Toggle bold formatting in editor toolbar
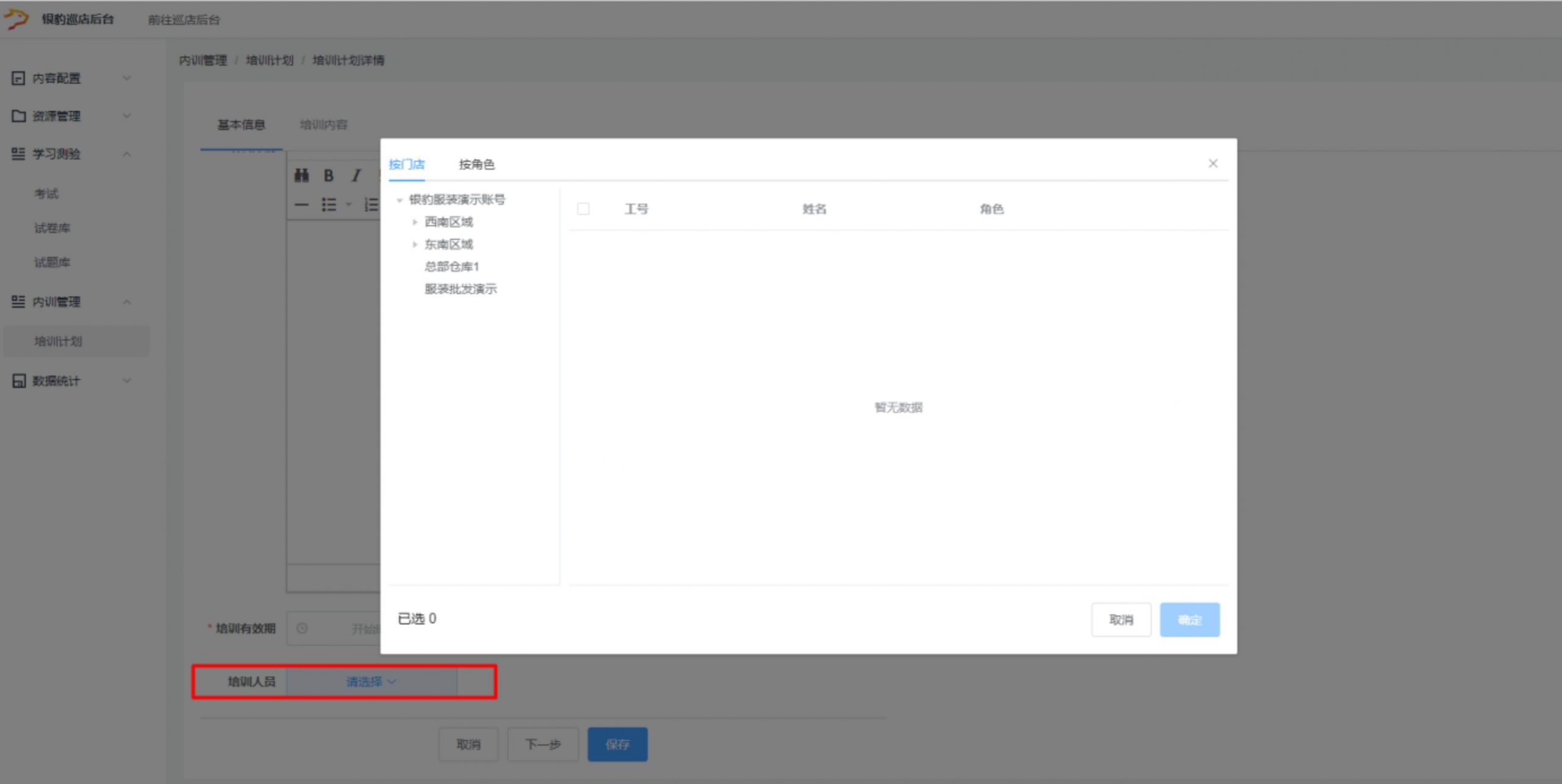This screenshot has height=784, width=1562. point(328,176)
